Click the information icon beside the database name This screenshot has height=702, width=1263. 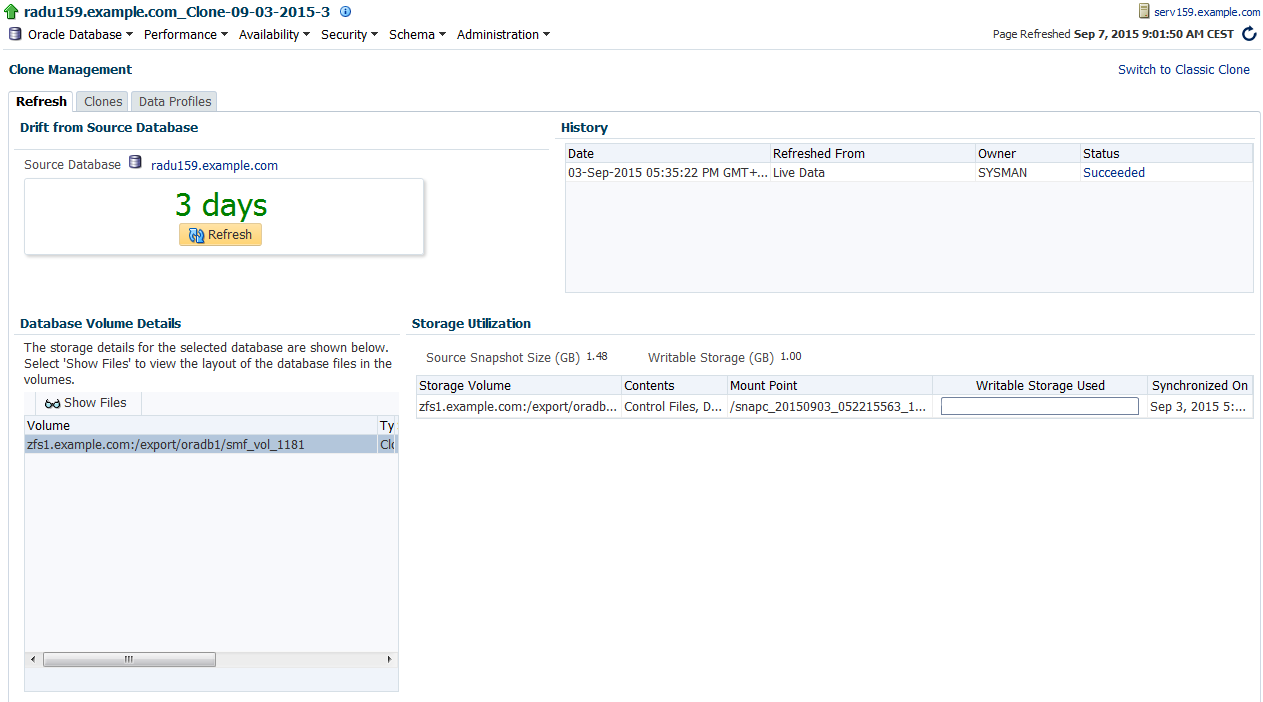coord(345,12)
